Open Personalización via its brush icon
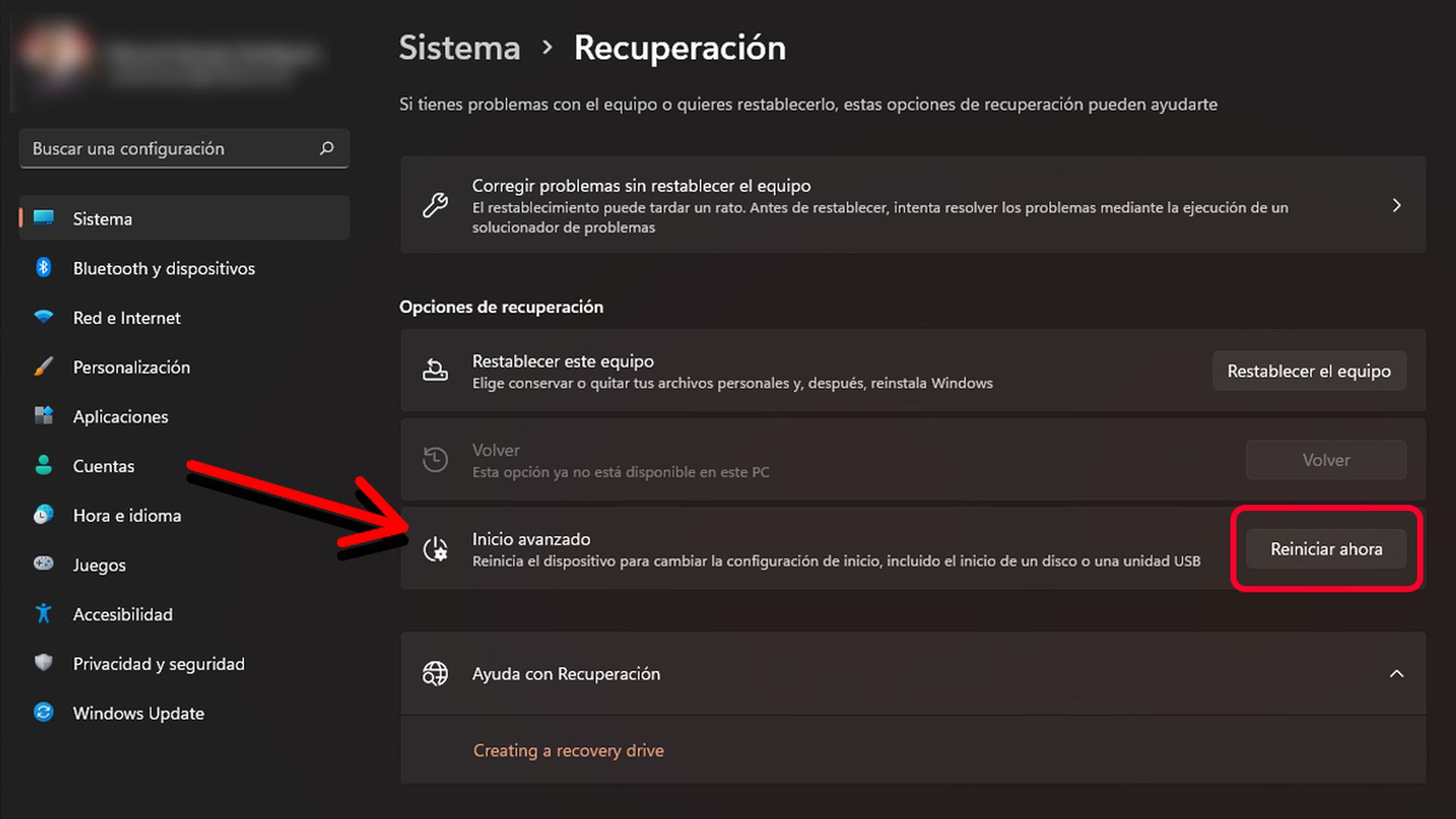Screen dimensions: 1456x819 (45, 367)
